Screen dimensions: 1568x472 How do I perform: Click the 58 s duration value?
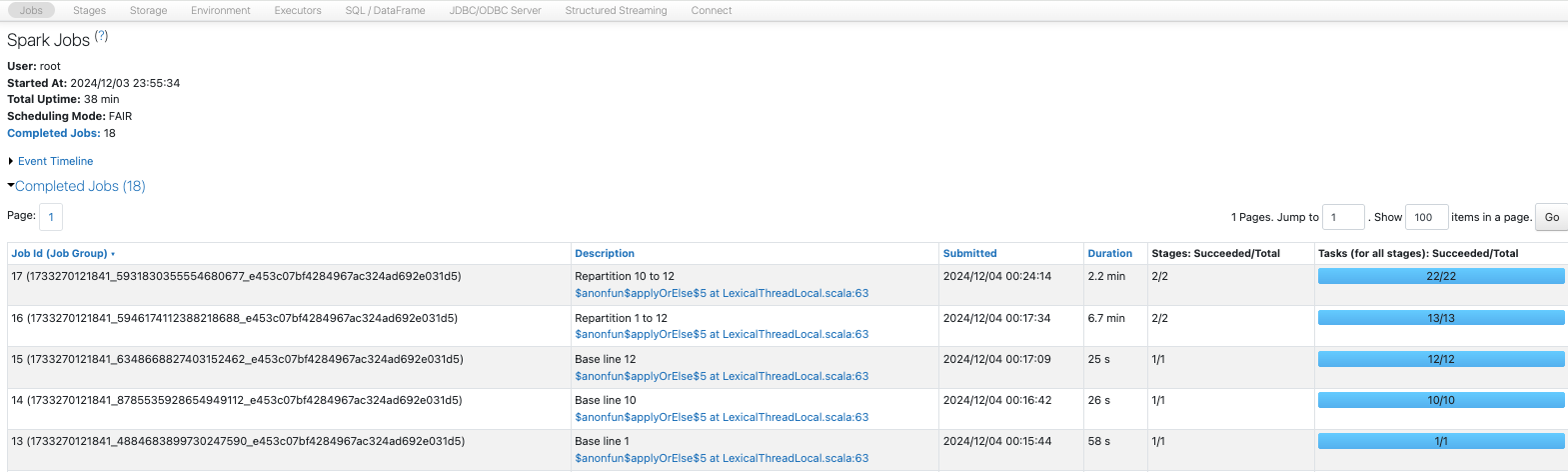pos(1099,441)
